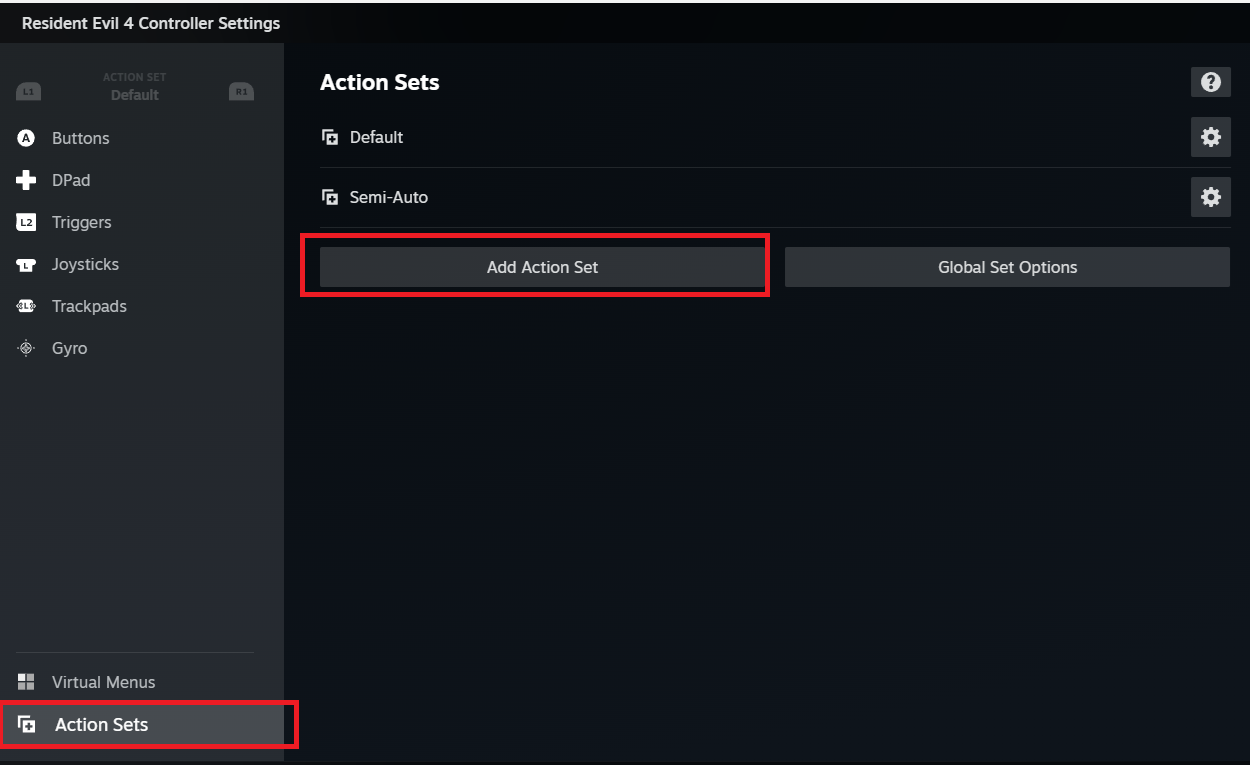The image size is (1250, 765).
Task: Click the Joysticks icon
Action: (x=27, y=265)
